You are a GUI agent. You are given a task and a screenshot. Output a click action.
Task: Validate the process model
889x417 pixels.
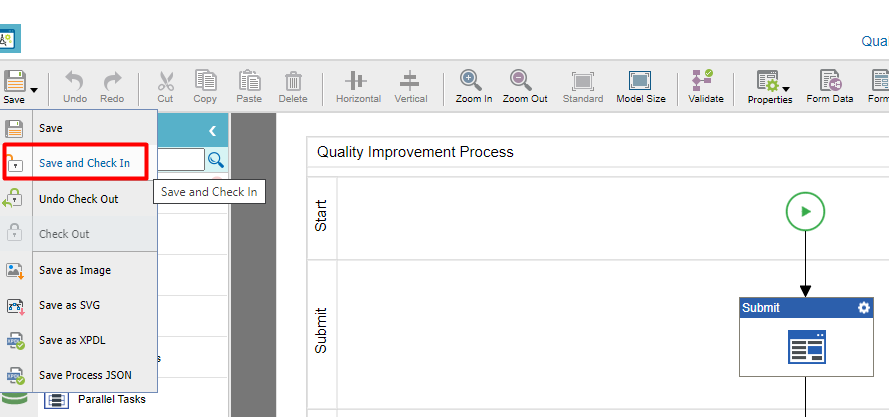(x=705, y=82)
